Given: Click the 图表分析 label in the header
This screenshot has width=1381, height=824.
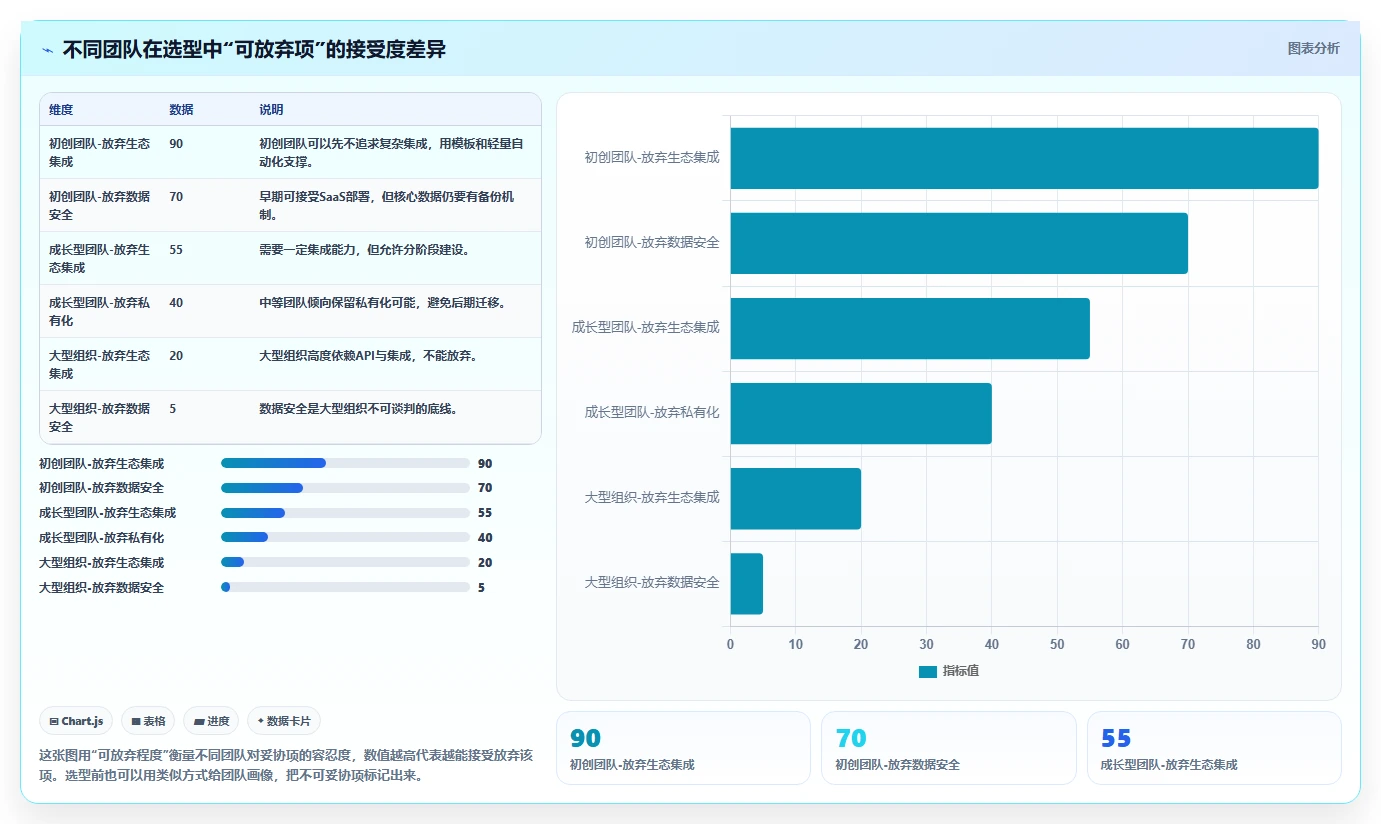Looking at the screenshot, I should (1313, 48).
